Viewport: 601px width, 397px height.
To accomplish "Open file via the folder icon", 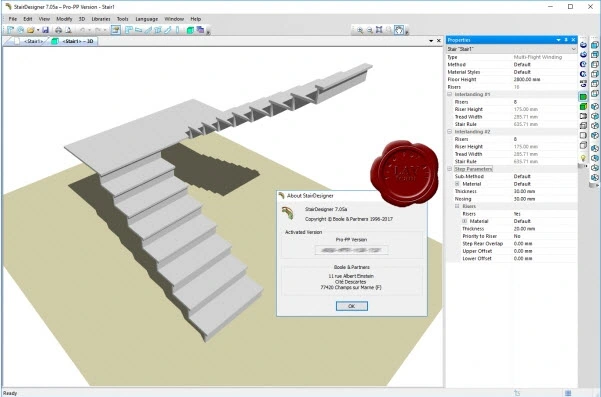I will click(x=30, y=30).
